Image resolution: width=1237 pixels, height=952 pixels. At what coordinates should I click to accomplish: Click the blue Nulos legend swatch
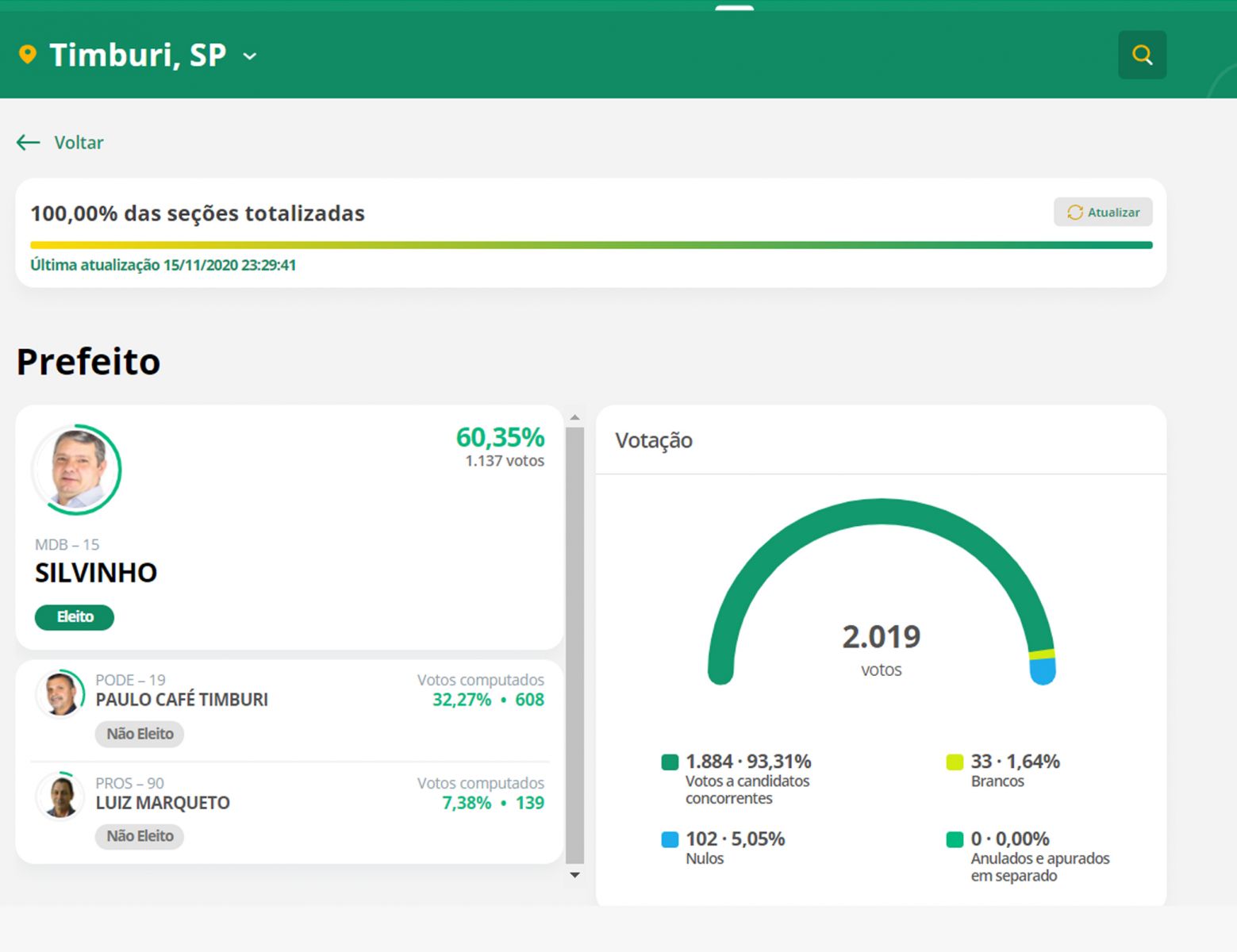click(670, 839)
